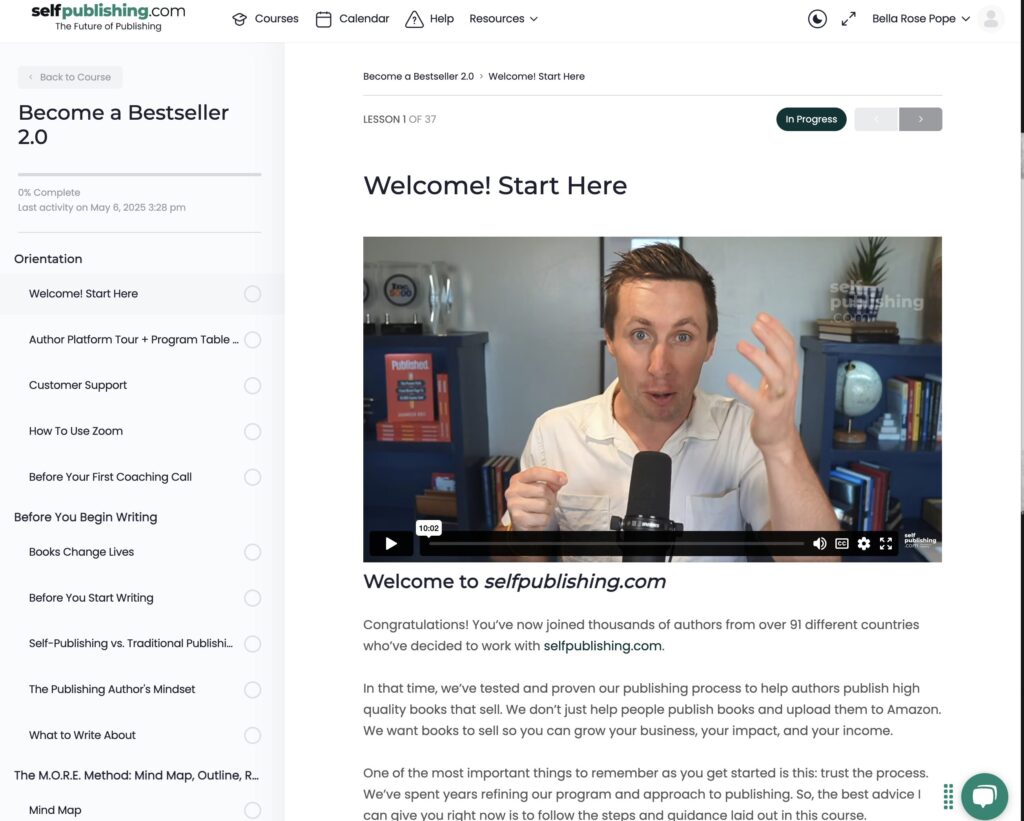Click the In Progress status button
1024x821 pixels.
[811, 119]
